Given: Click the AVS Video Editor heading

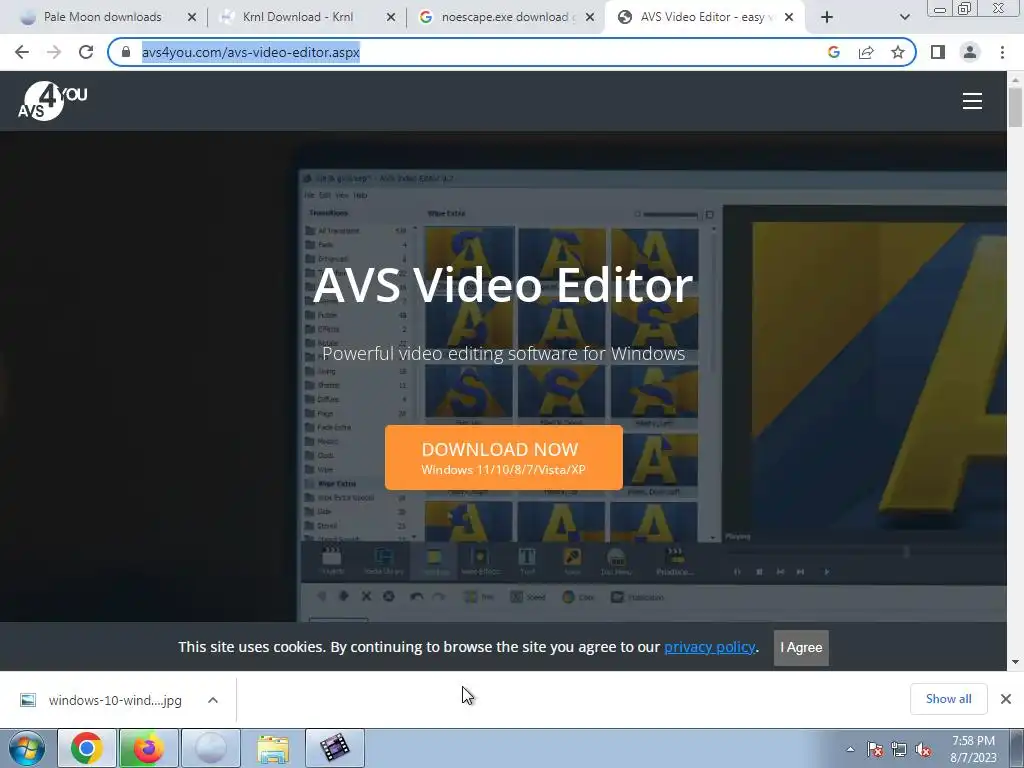Looking at the screenshot, I should pos(503,285).
